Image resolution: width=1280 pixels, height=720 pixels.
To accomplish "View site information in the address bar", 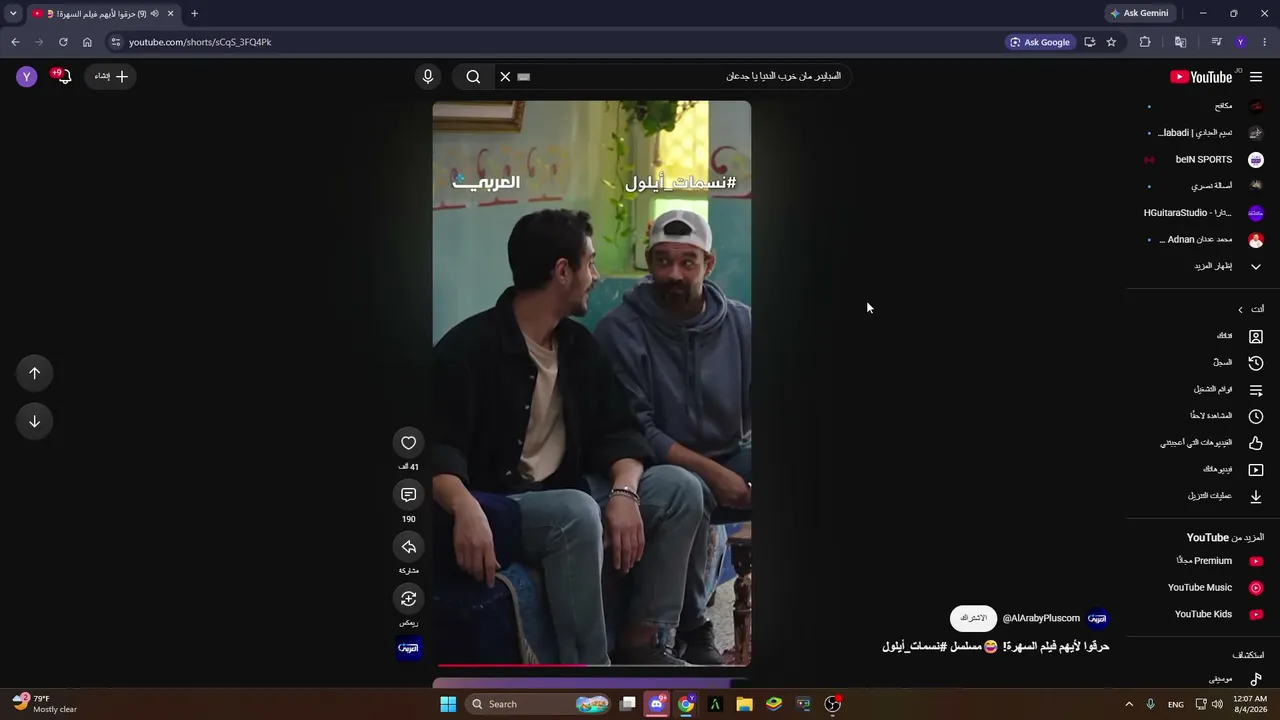I will [x=116, y=42].
